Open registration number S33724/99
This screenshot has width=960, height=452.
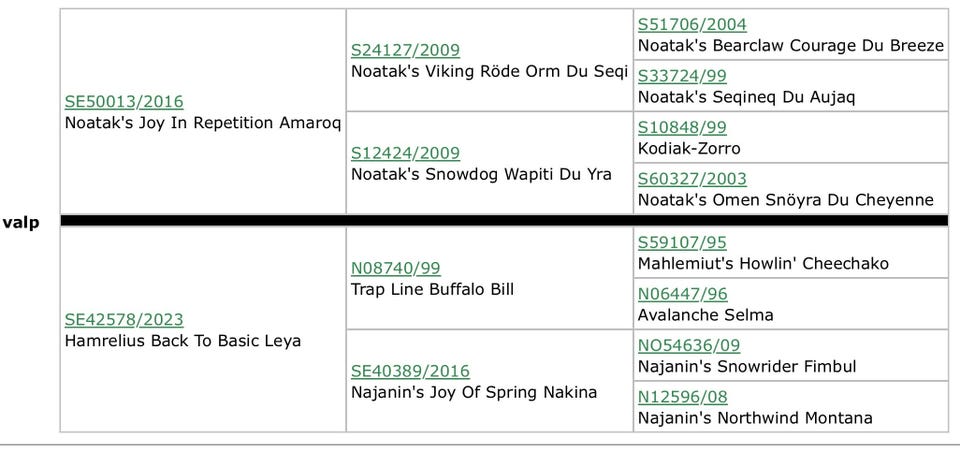(x=682, y=76)
